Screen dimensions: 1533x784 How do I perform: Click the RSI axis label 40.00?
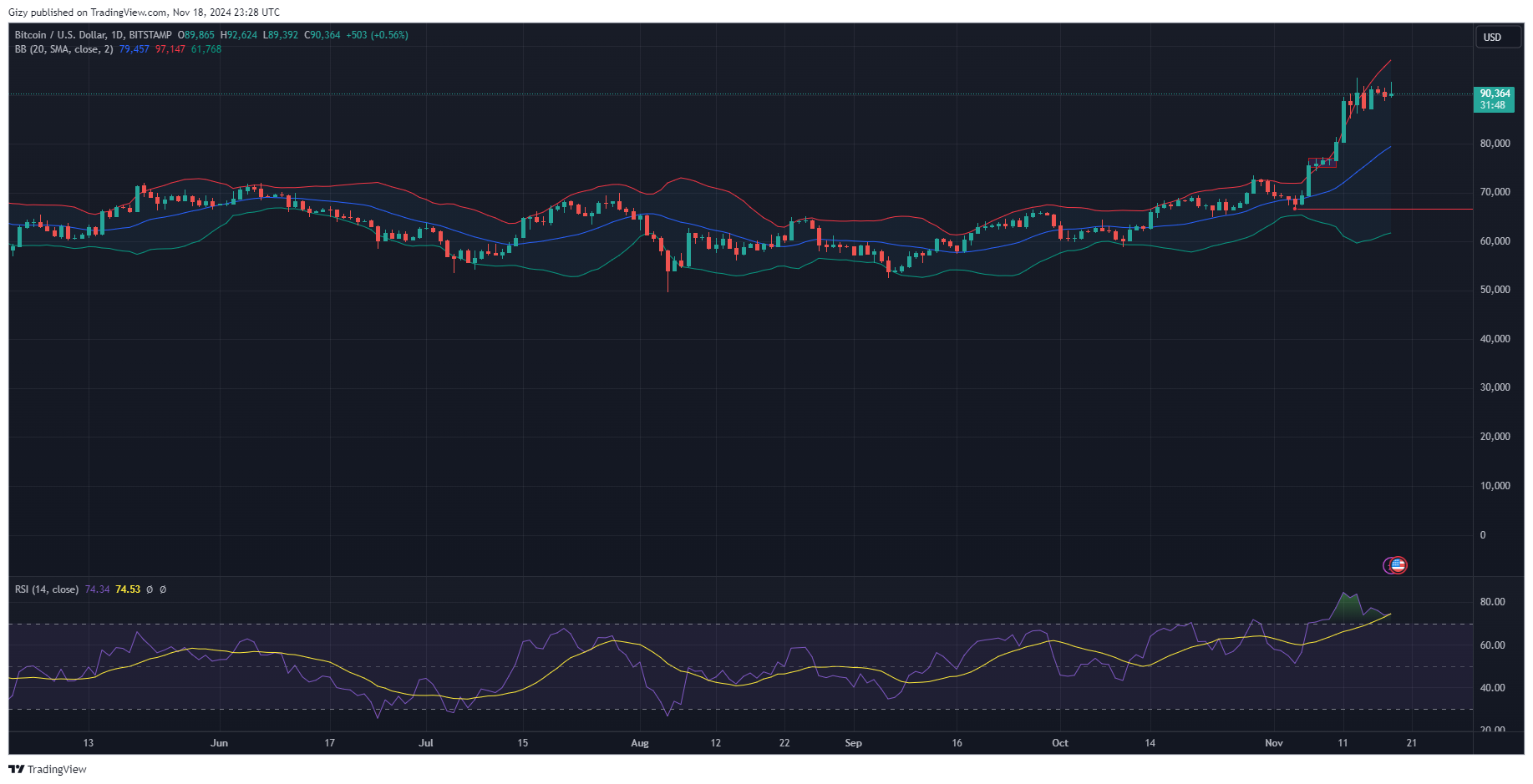[1493, 688]
